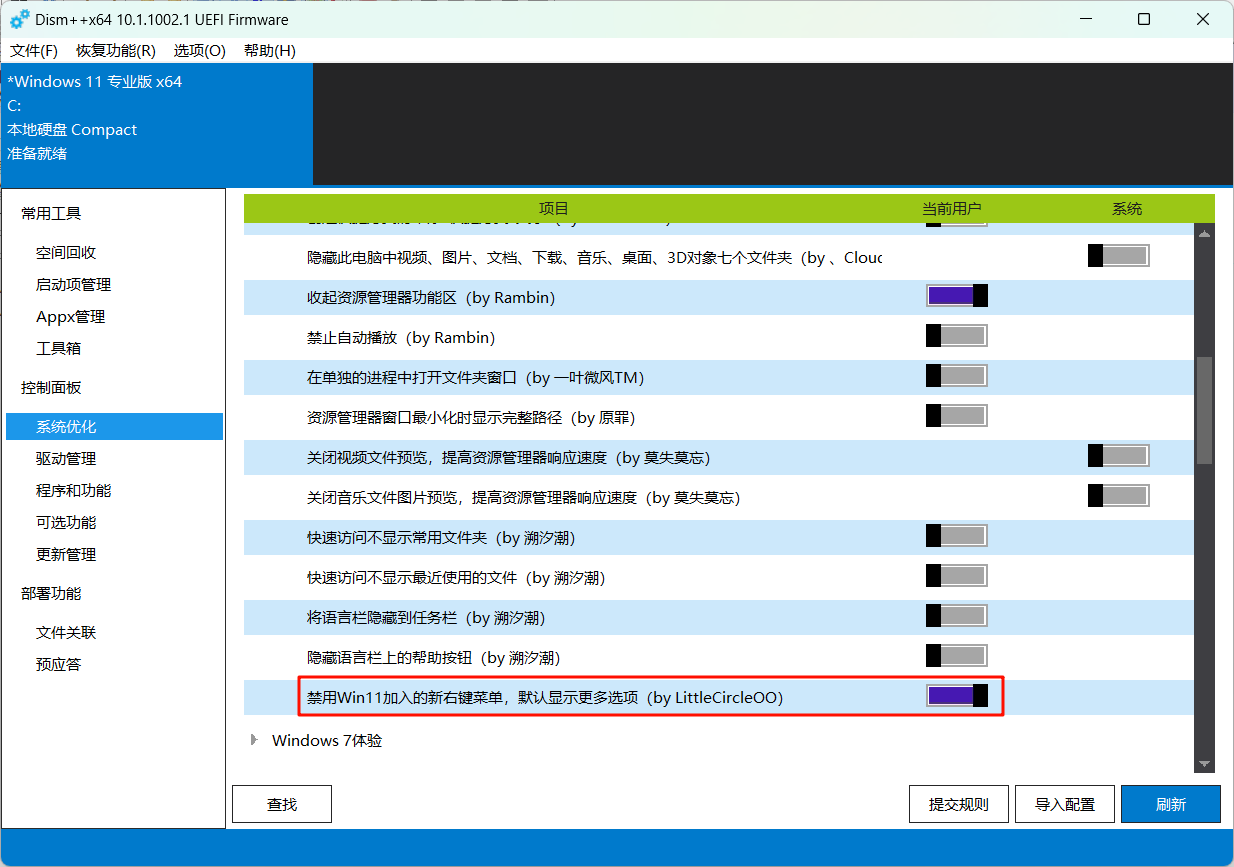Image resolution: width=1234 pixels, height=867 pixels.
Task: Expand the Windows 7体验 group
Action: pos(253,741)
